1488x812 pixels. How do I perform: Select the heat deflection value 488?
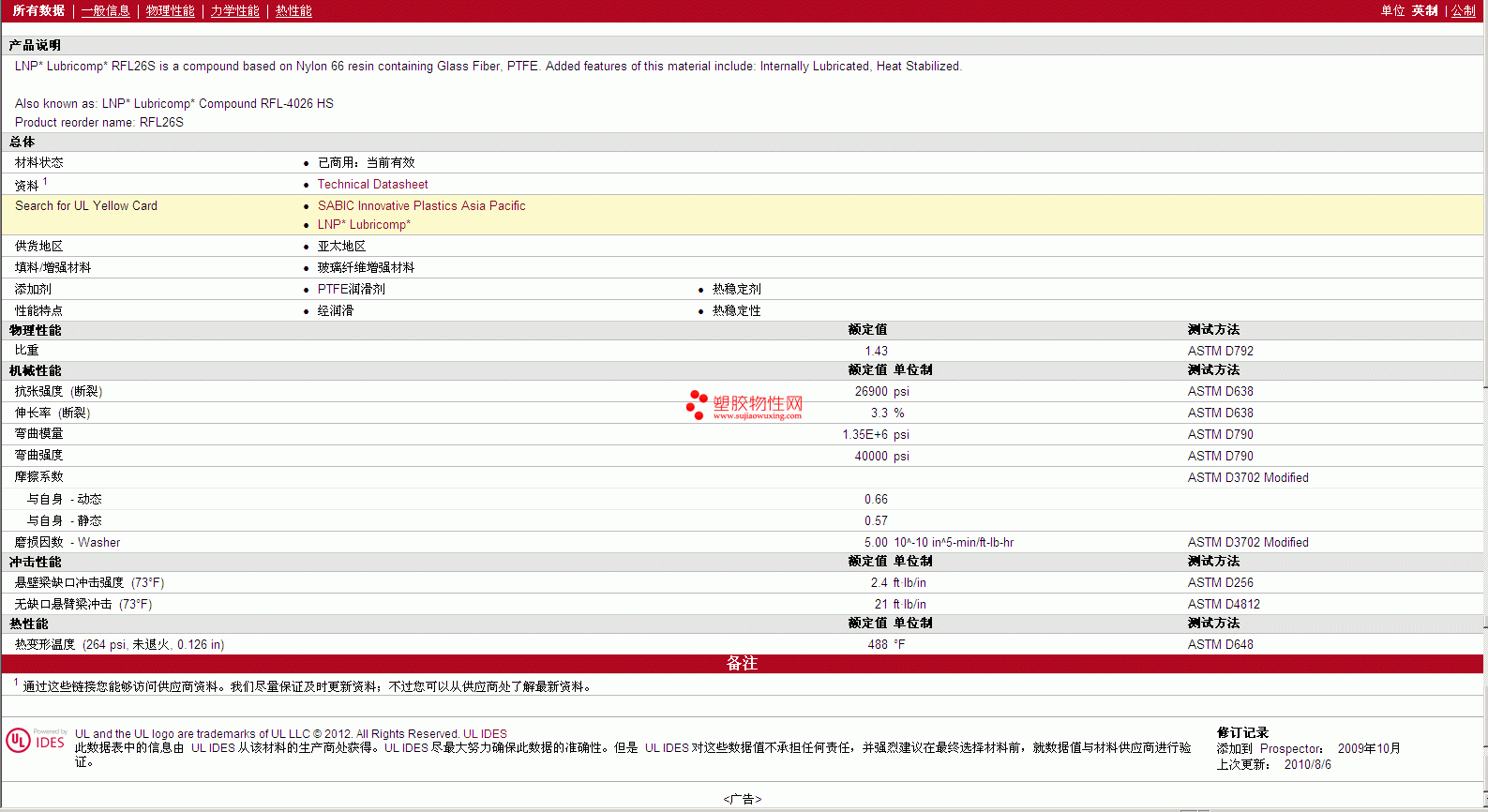coord(878,645)
